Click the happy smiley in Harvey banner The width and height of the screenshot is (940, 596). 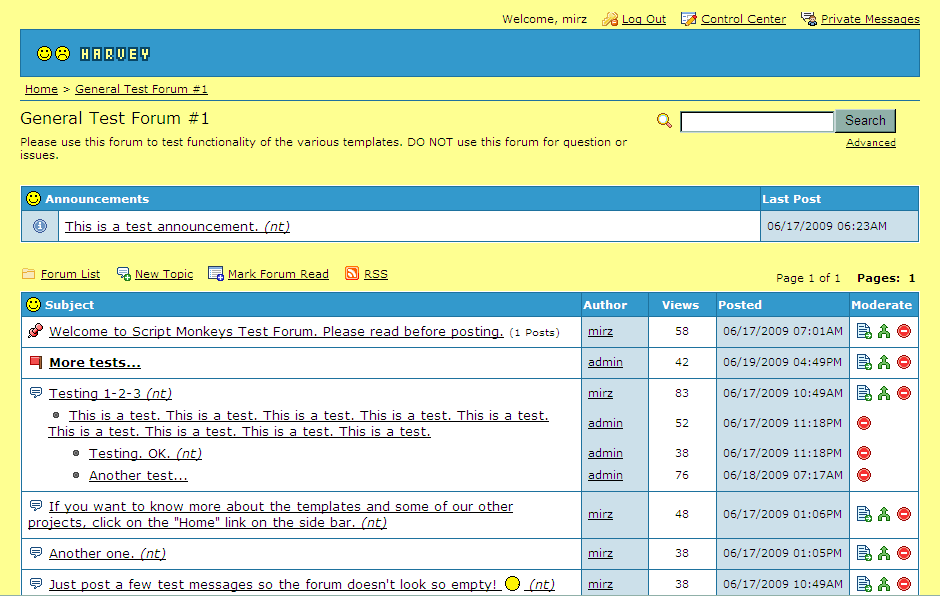(x=44, y=54)
